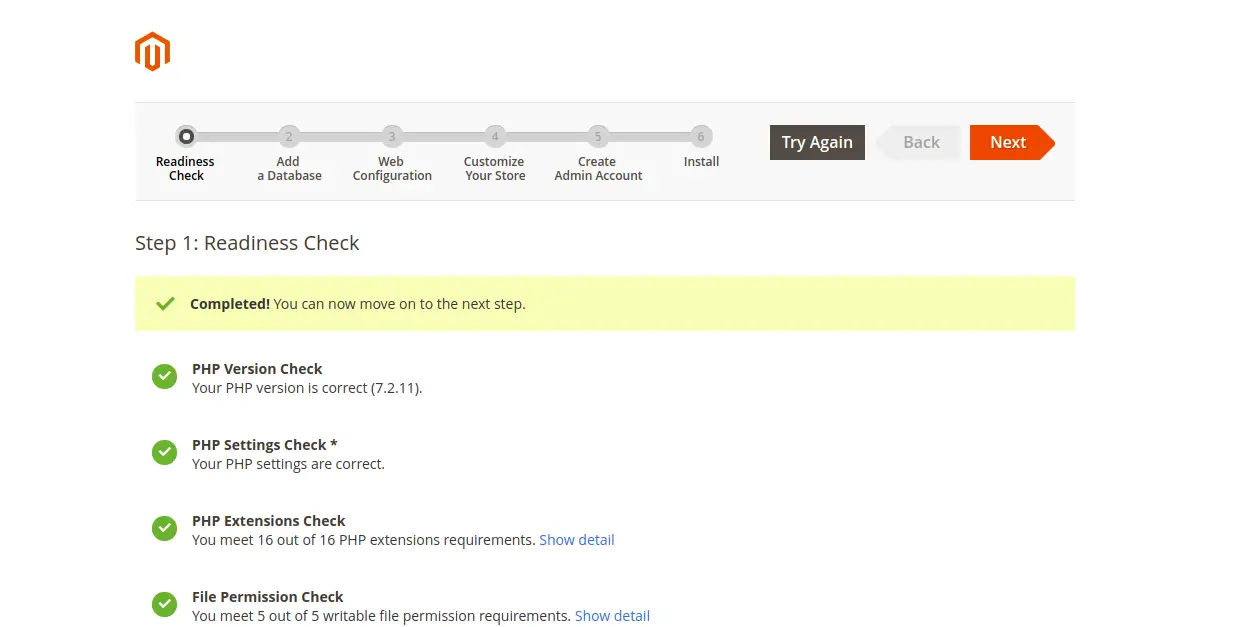1236x627 pixels.
Task: Select step 4 Customize Your Store
Action: (495, 137)
